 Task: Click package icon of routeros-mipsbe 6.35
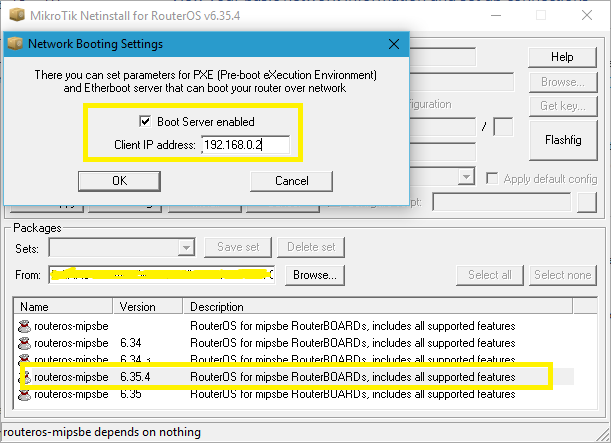[x=24, y=395]
